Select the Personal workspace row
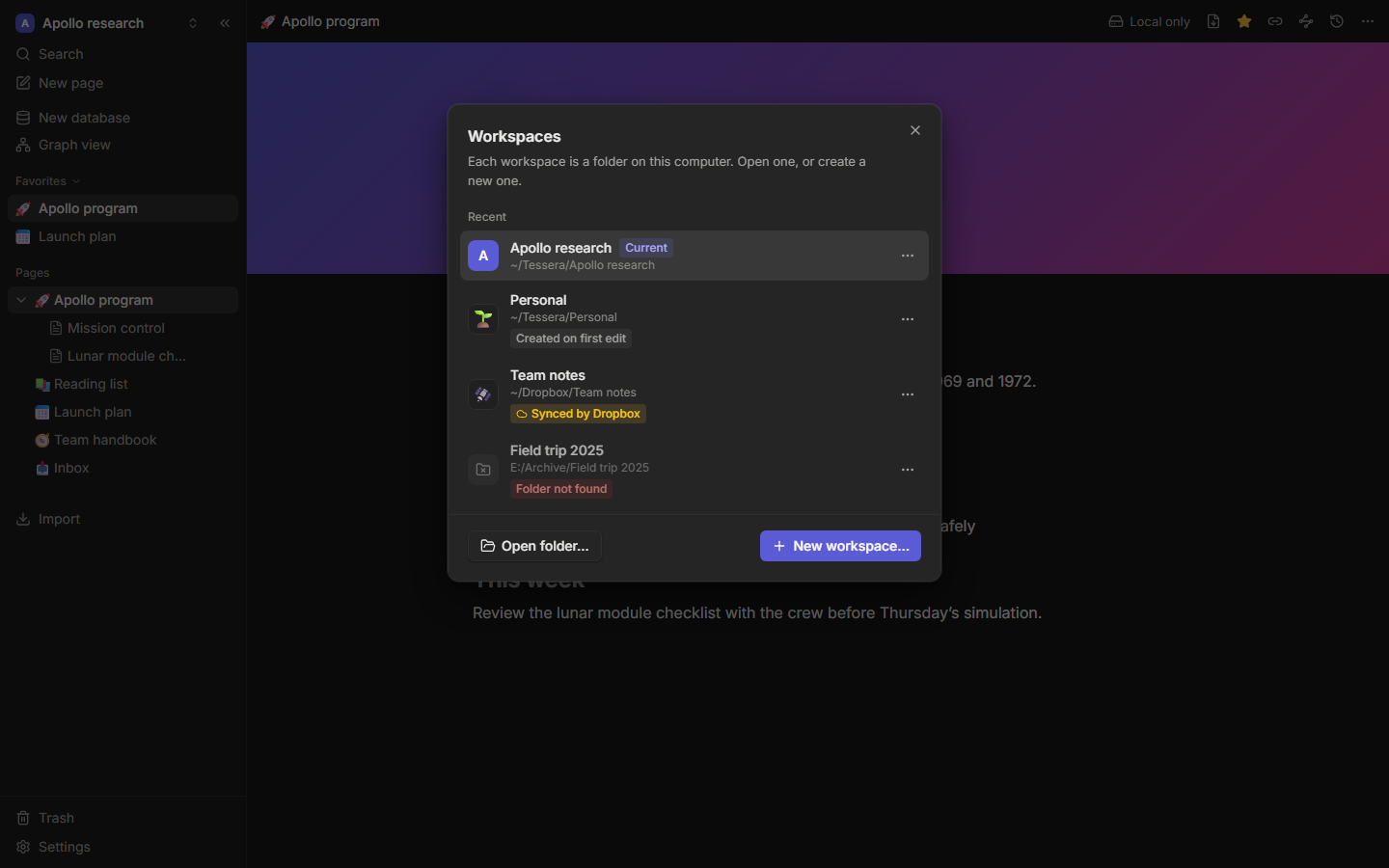Viewport: 1389px width, 868px height. [694, 319]
